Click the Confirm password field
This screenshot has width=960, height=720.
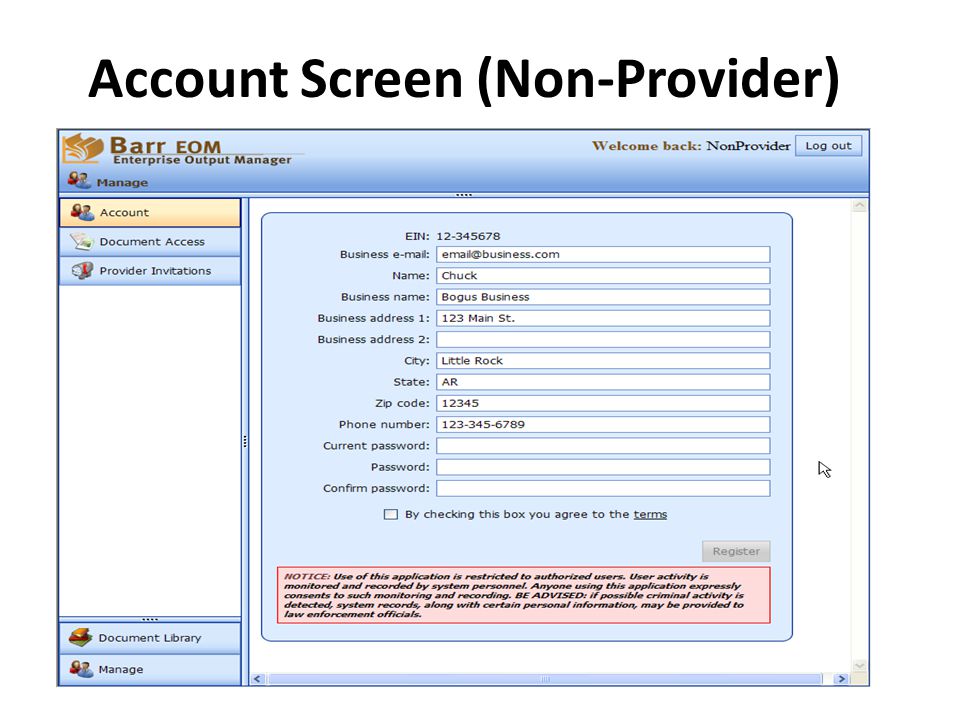pyautogui.click(x=603, y=488)
